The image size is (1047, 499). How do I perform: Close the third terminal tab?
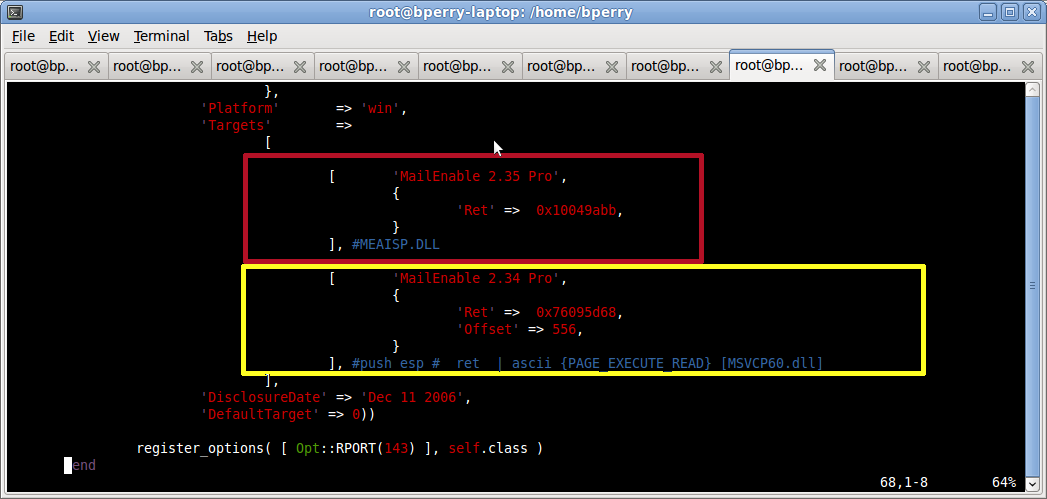(300, 67)
